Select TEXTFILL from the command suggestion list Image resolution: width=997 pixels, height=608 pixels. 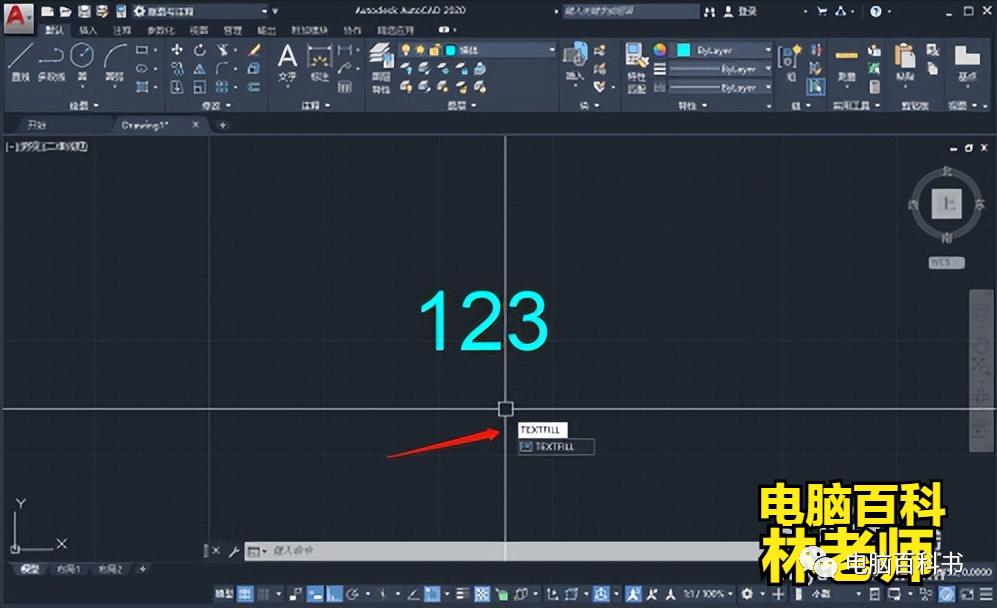pos(556,446)
